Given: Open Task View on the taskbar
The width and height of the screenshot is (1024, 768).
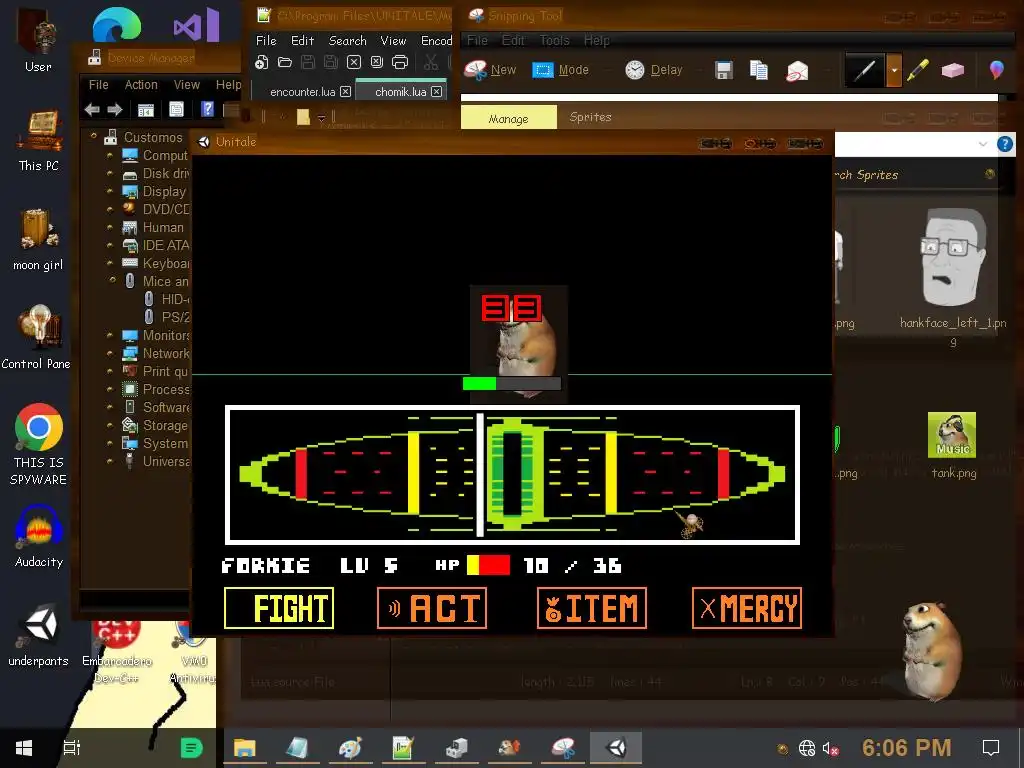Looking at the screenshot, I should 72,748.
